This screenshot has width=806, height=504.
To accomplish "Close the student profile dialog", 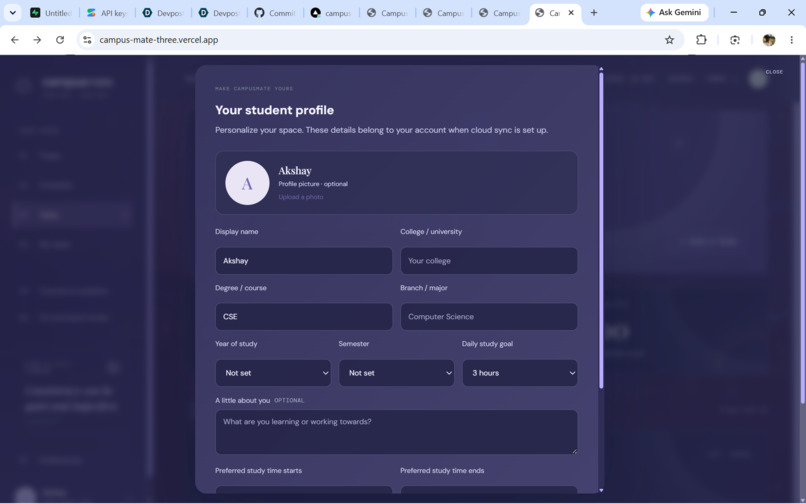I will 774,72.
